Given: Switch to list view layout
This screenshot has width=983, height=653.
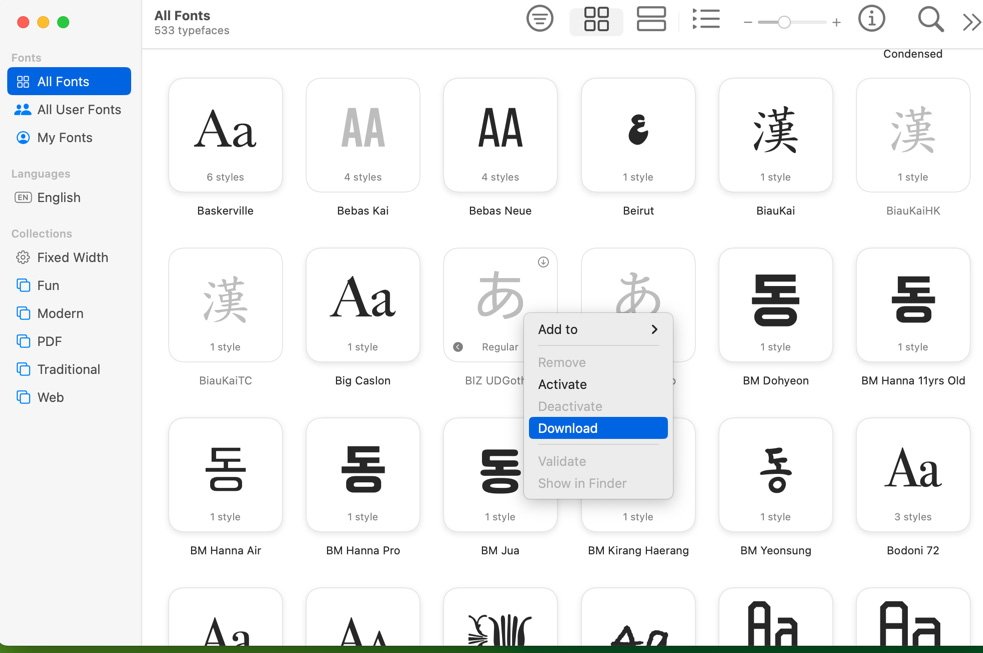Looking at the screenshot, I should (706, 19).
